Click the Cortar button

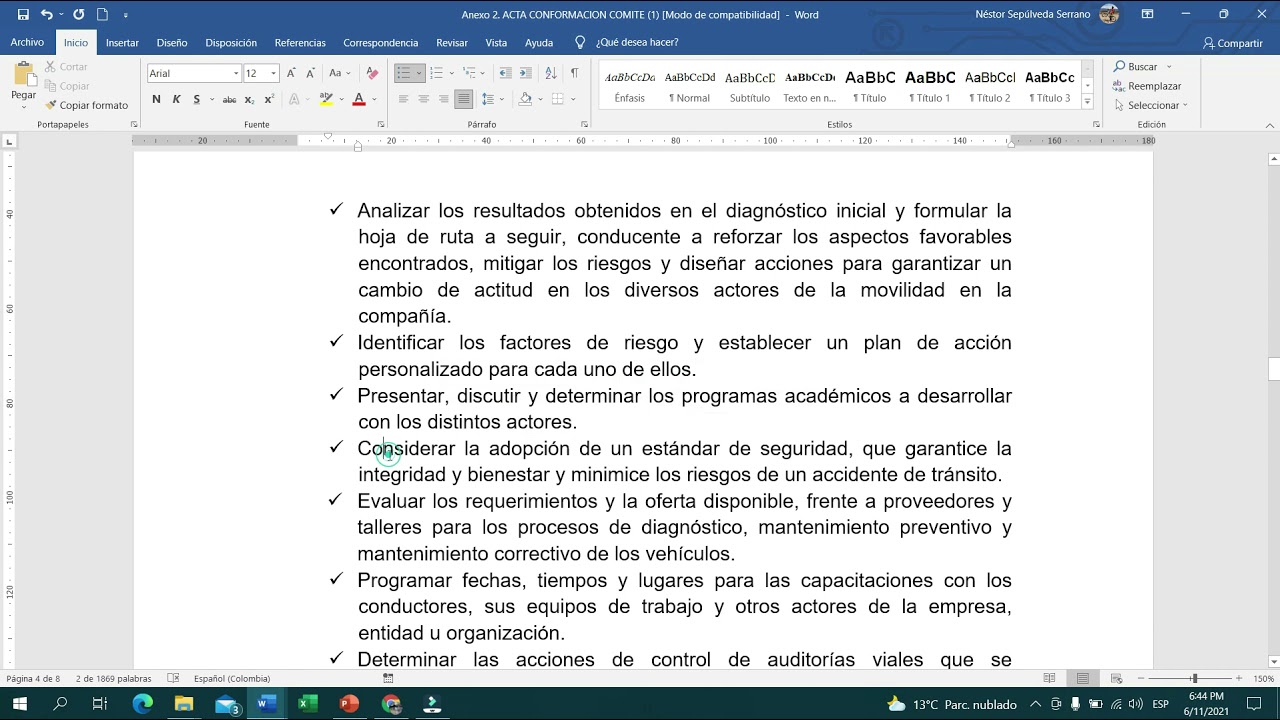point(66,67)
